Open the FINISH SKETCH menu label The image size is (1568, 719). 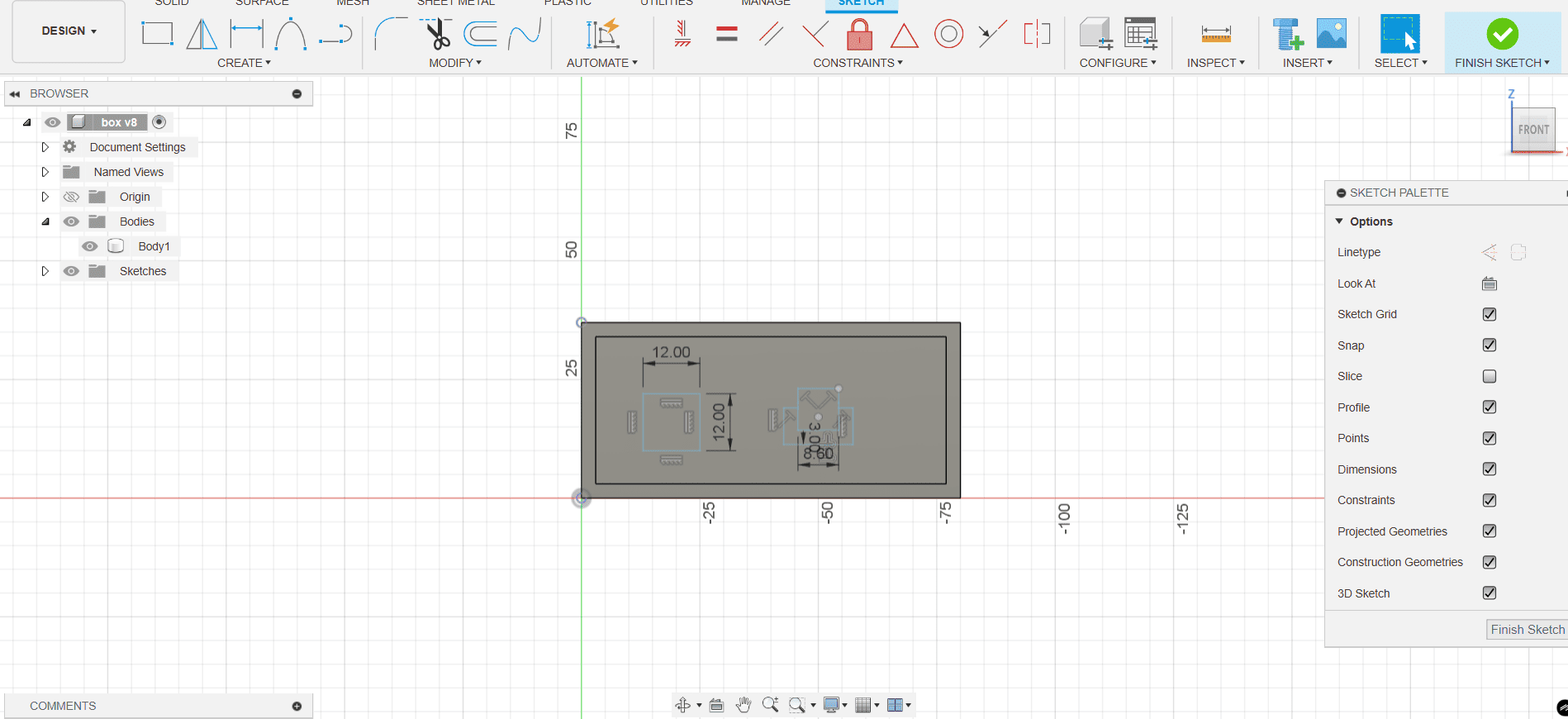tap(1502, 63)
